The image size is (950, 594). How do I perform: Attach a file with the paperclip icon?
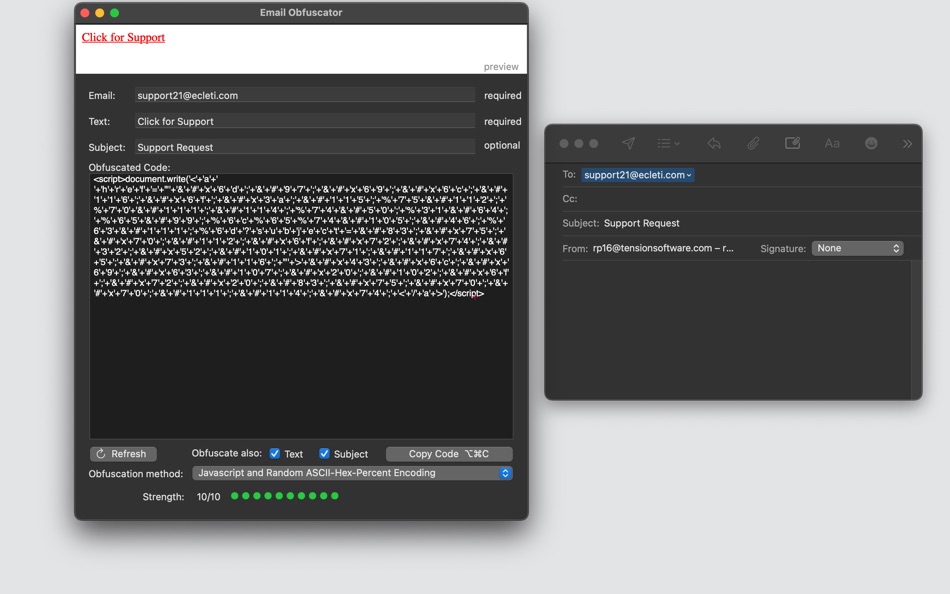tap(753, 143)
